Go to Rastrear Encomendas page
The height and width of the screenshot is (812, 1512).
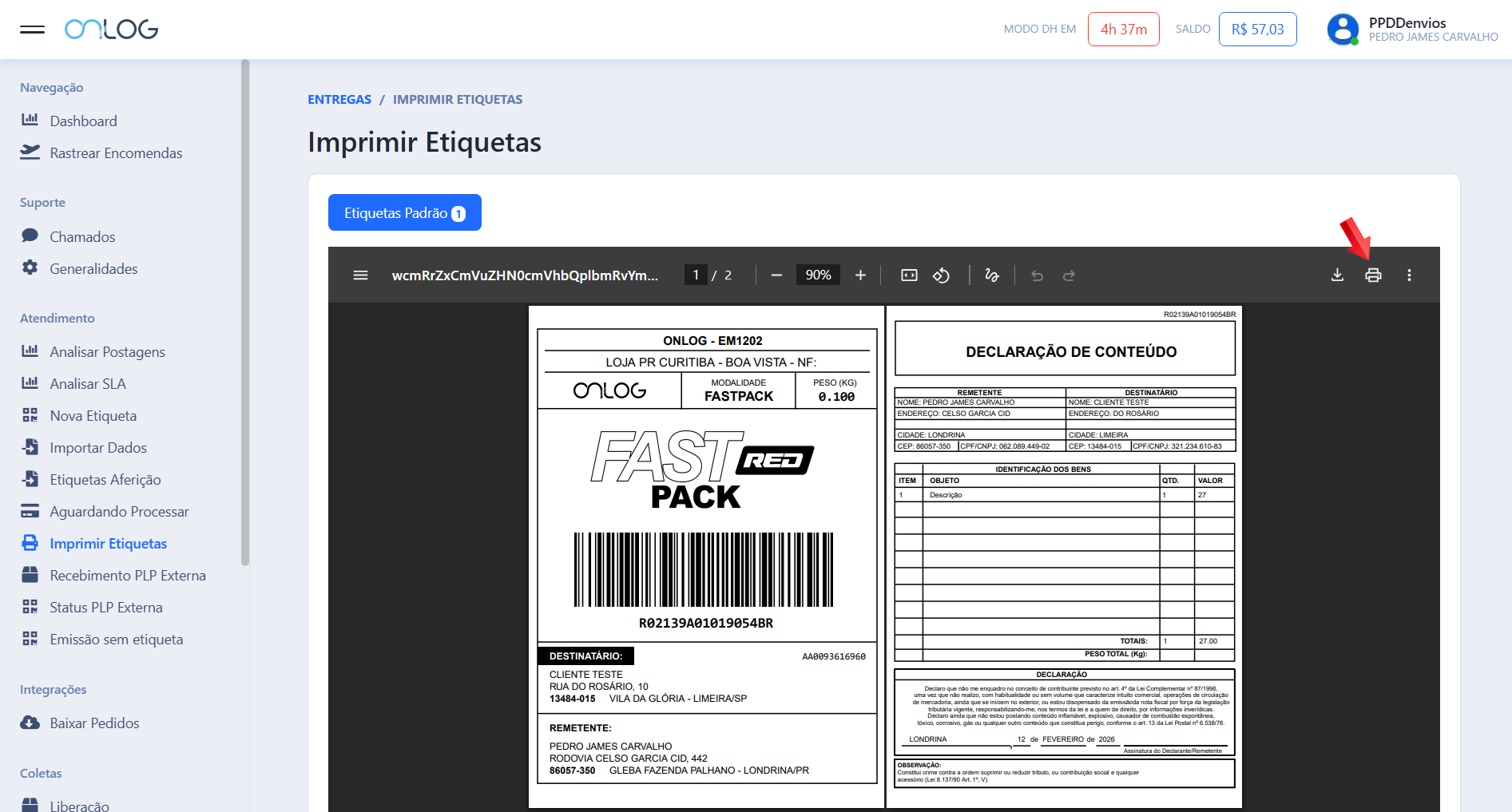[x=116, y=153]
